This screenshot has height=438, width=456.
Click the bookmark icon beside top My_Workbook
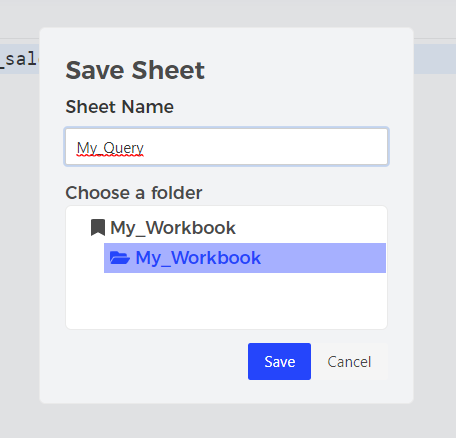point(98,227)
